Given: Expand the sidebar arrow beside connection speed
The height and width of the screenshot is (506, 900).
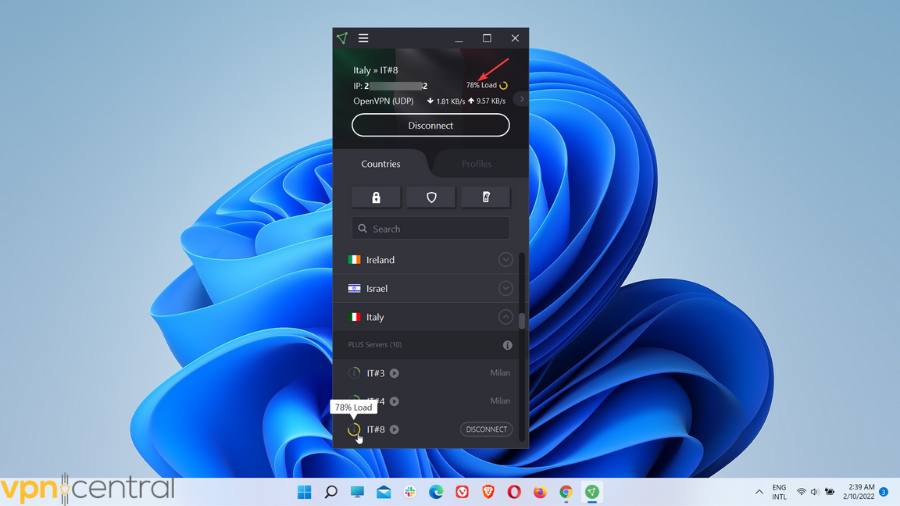Looking at the screenshot, I should (x=521, y=100).
